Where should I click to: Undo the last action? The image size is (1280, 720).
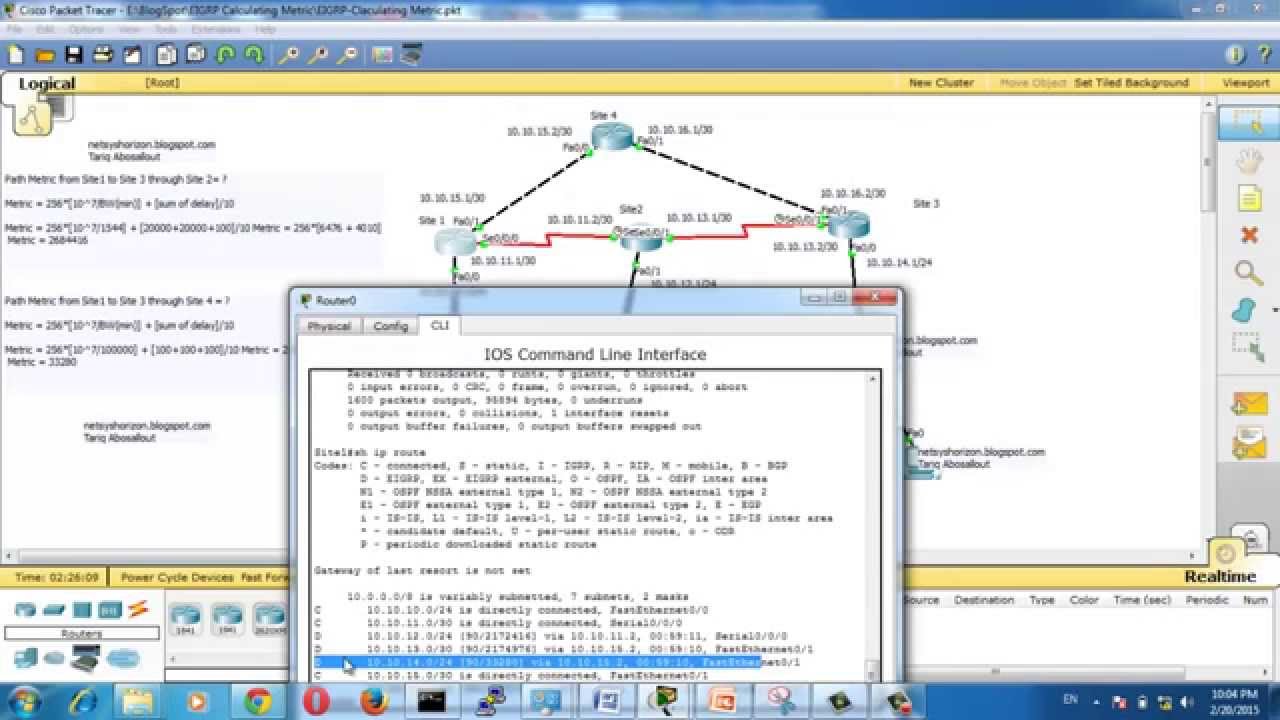(x=226, y=55)
